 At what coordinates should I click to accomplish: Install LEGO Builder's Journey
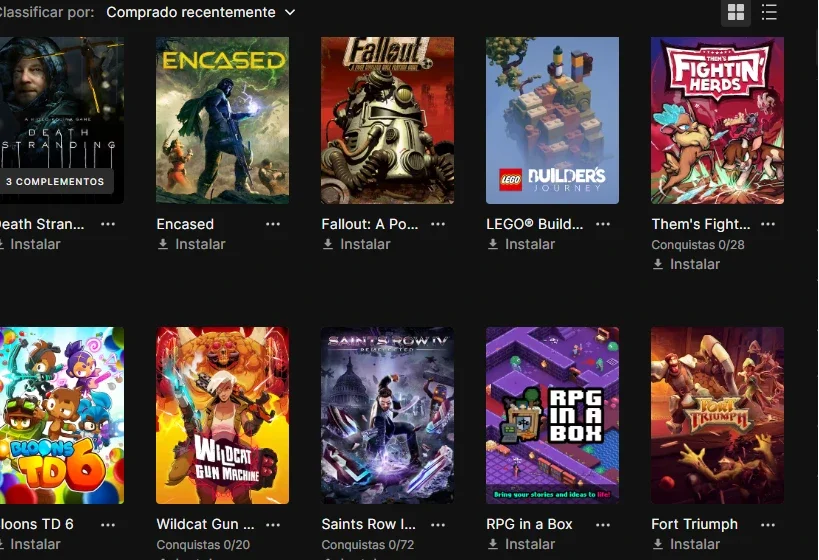pos(522,244)
